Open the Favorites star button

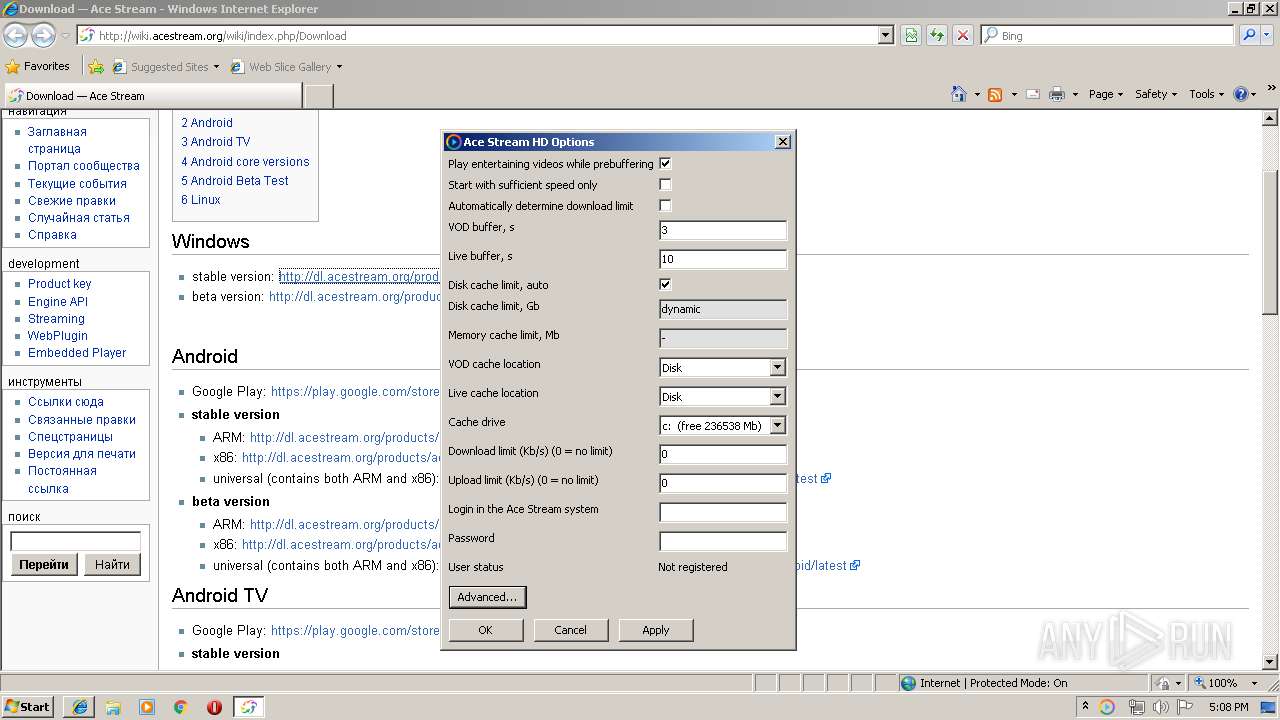[38, 66]
